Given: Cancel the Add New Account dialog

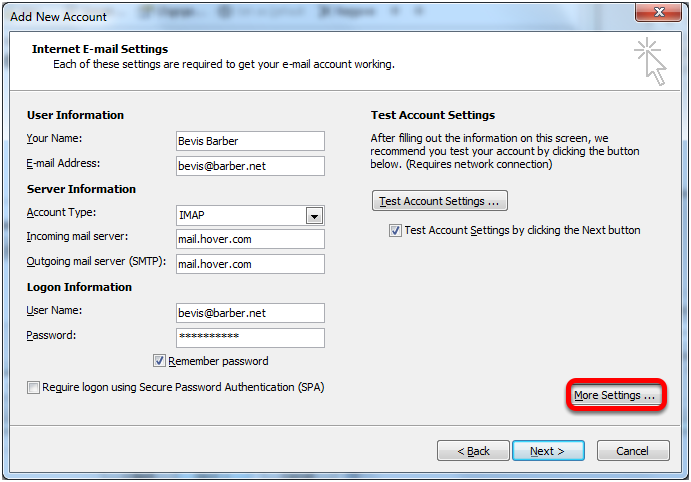Looking at the screenshot, I should (x=633, y=451).
